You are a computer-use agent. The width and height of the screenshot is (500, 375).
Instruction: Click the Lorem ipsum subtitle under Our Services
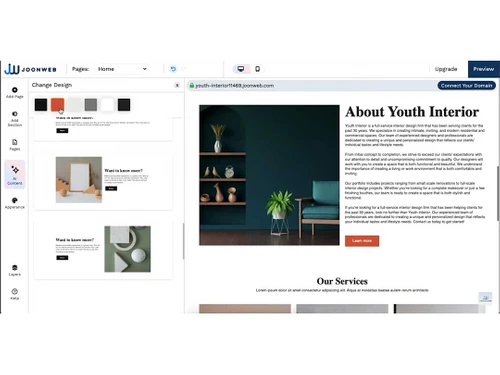coord(342,290)
